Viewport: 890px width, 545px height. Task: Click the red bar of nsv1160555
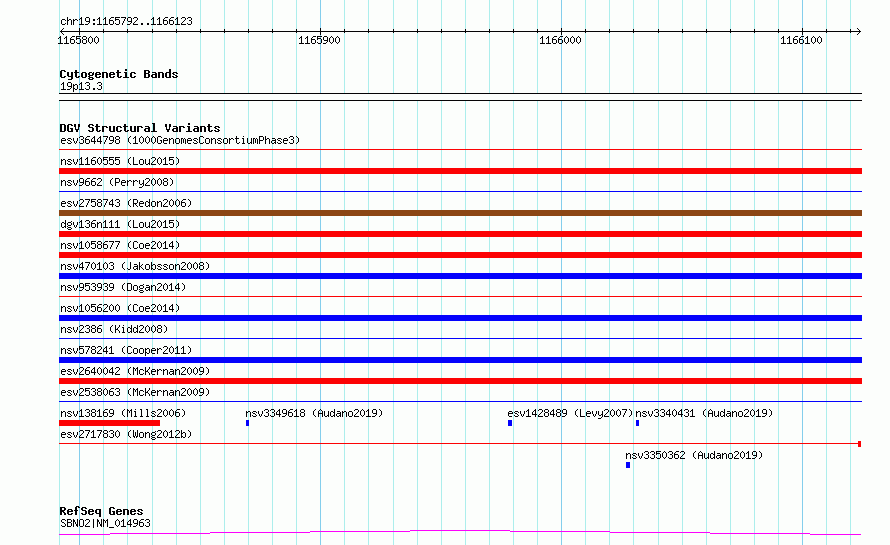point(460,171)
